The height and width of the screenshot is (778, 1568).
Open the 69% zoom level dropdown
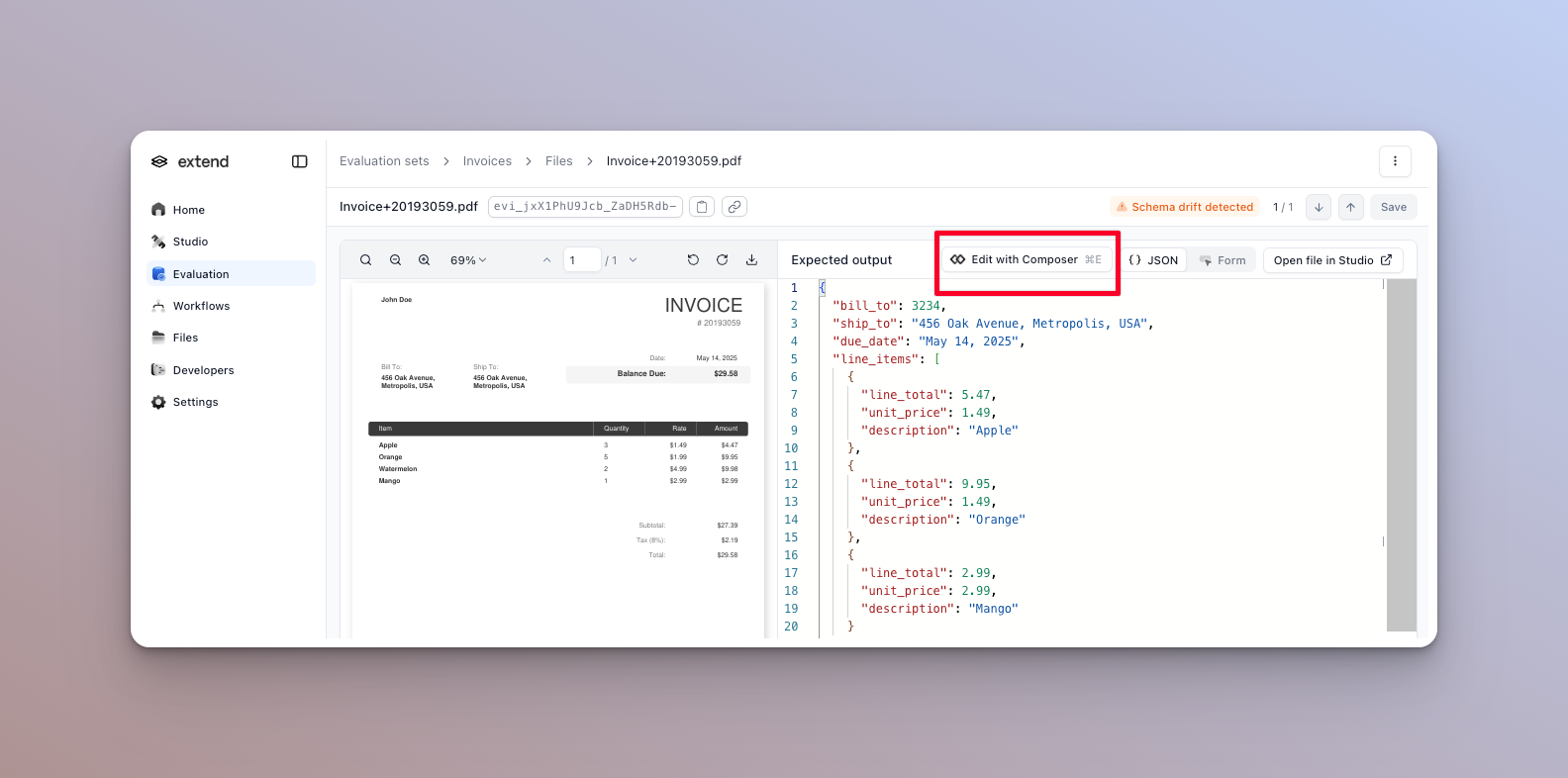pos(468,260)
